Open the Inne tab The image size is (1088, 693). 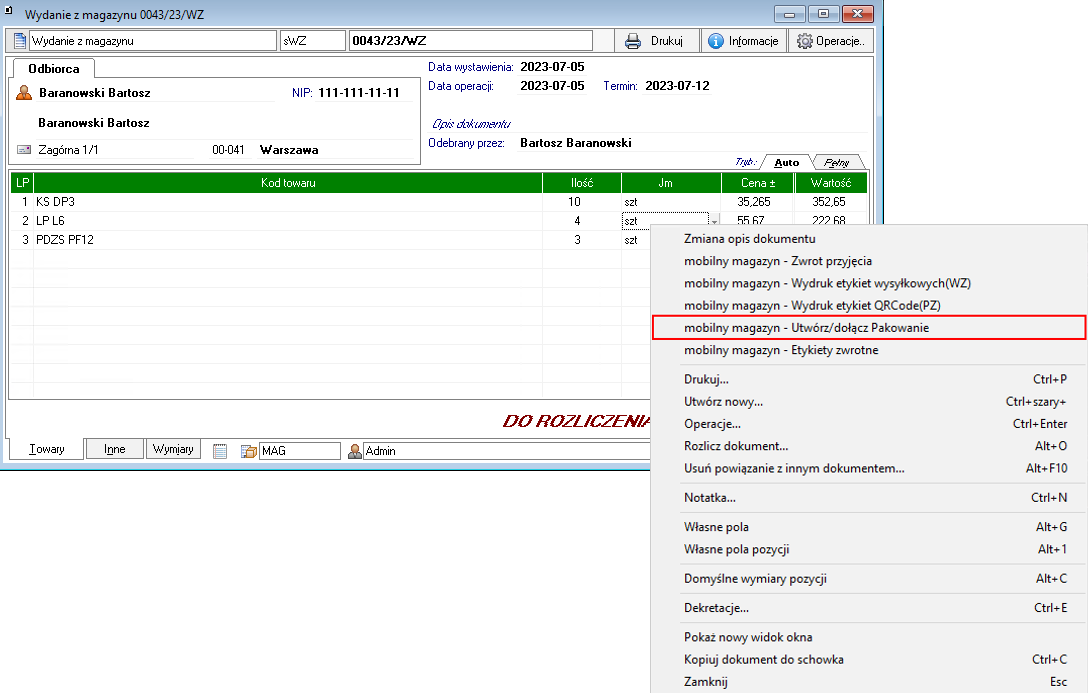[x=115, y=450]
